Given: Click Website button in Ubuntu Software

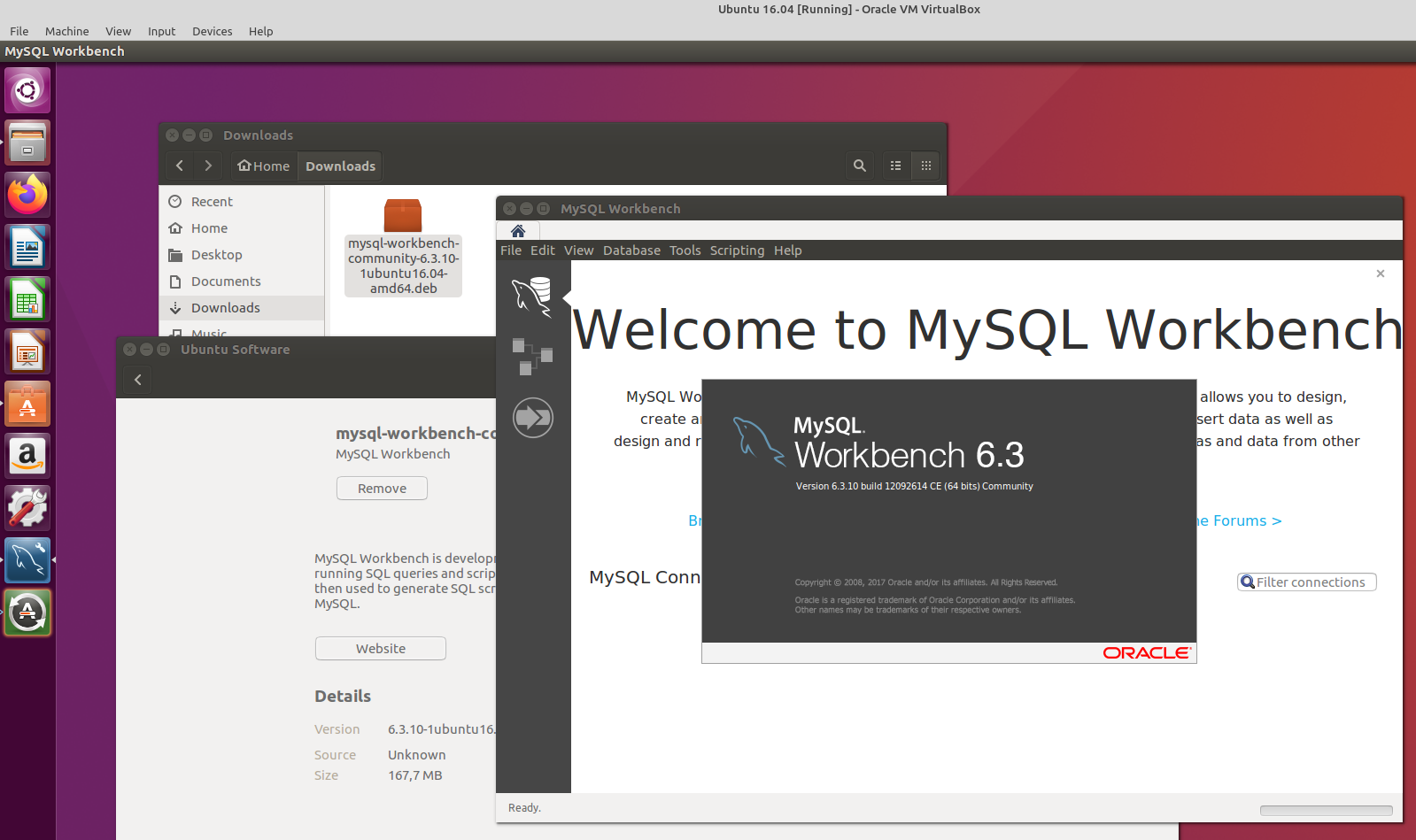Looking at the screenshot, I should tap(381, 649).
